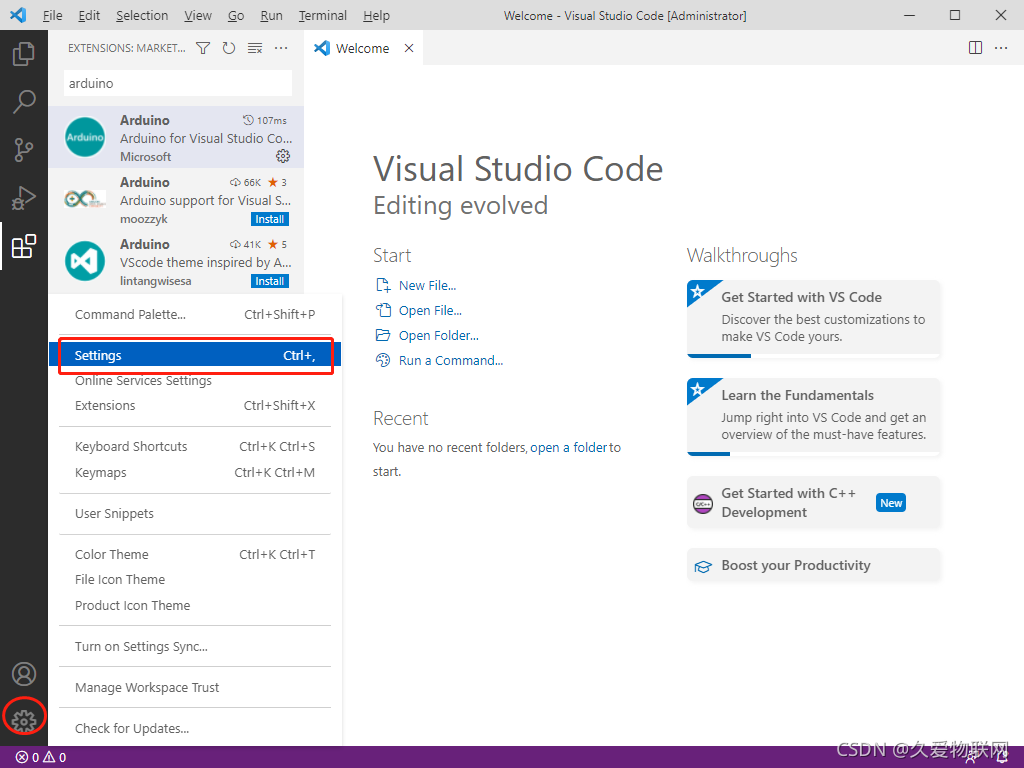Choose Product Icon Theme menu entry
The image size is (1024, 768).
195,605
